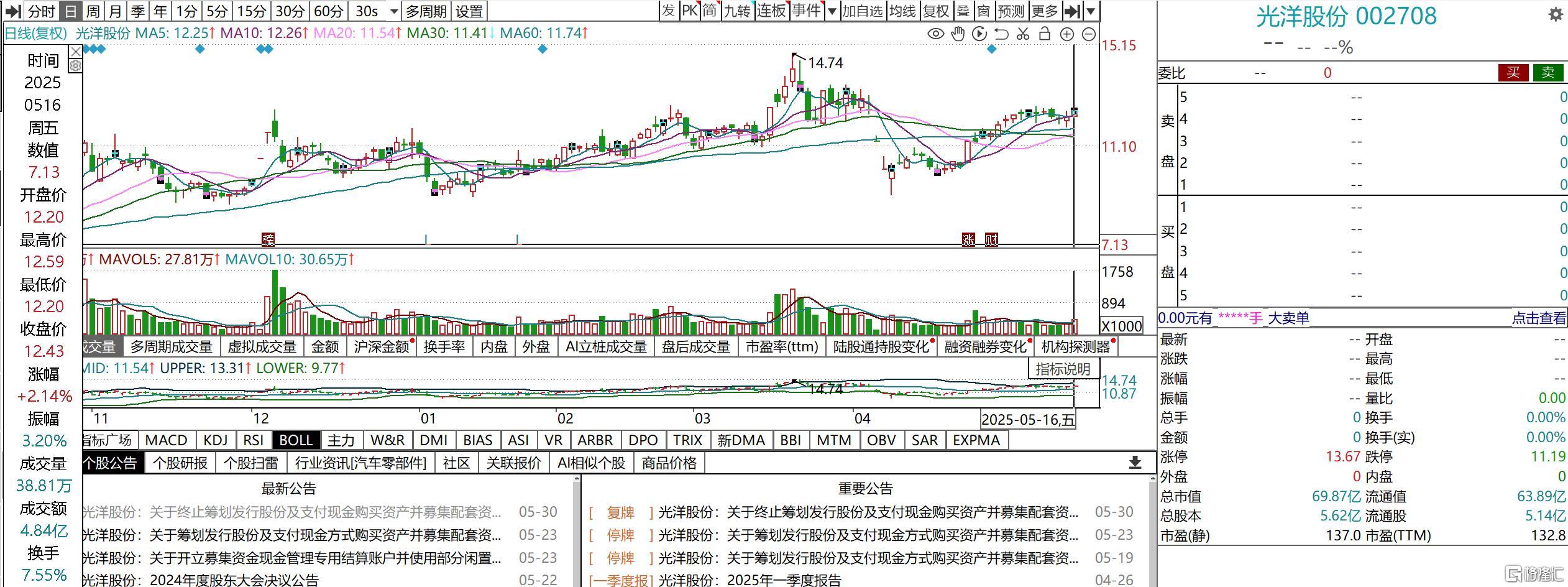Select the hand pan tool icon

[x=958, y=34]
